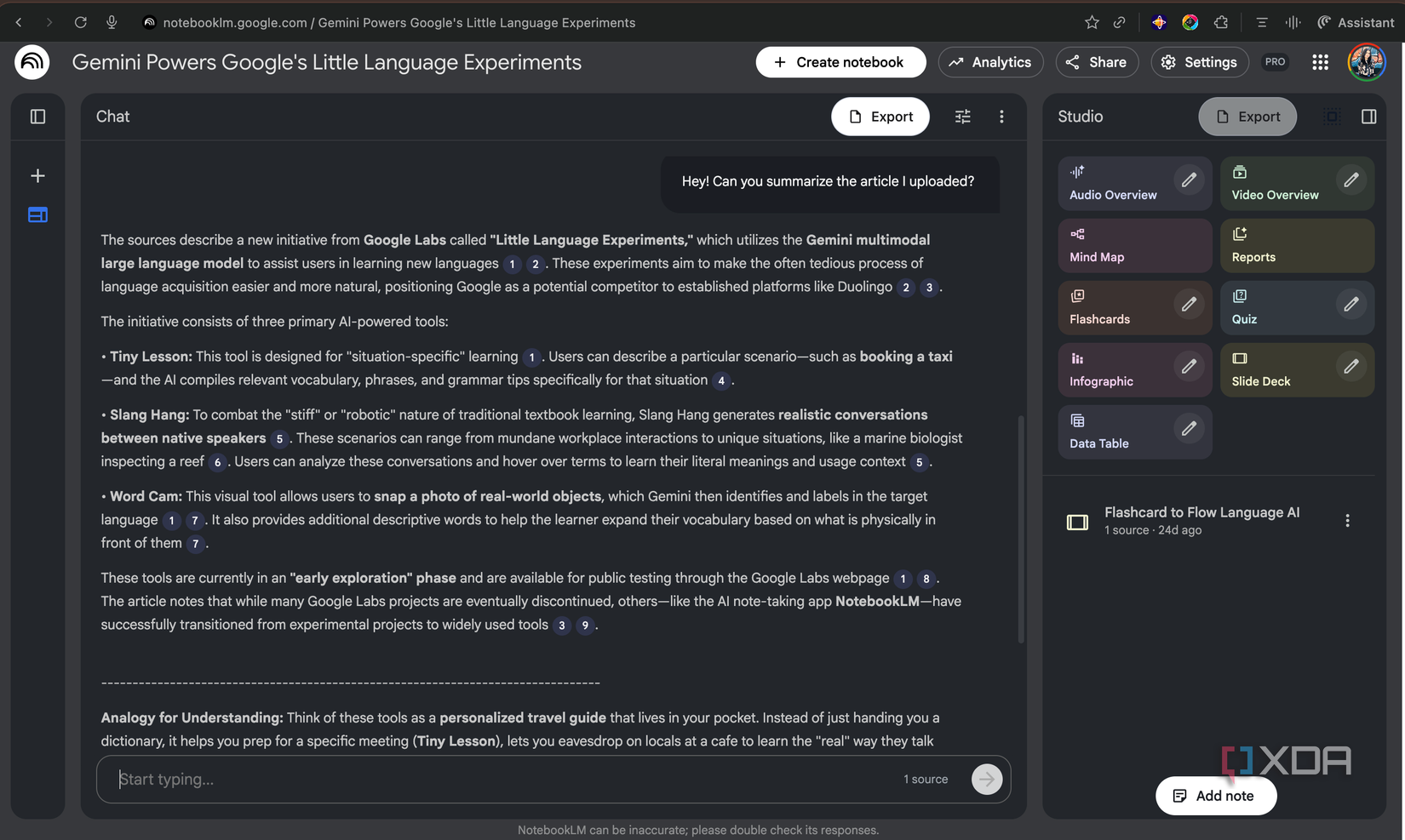Click the Studio fullscreen square icon
This screenshot has width=1405, height=840.
pyautogui.click(x=1332, y=117)
